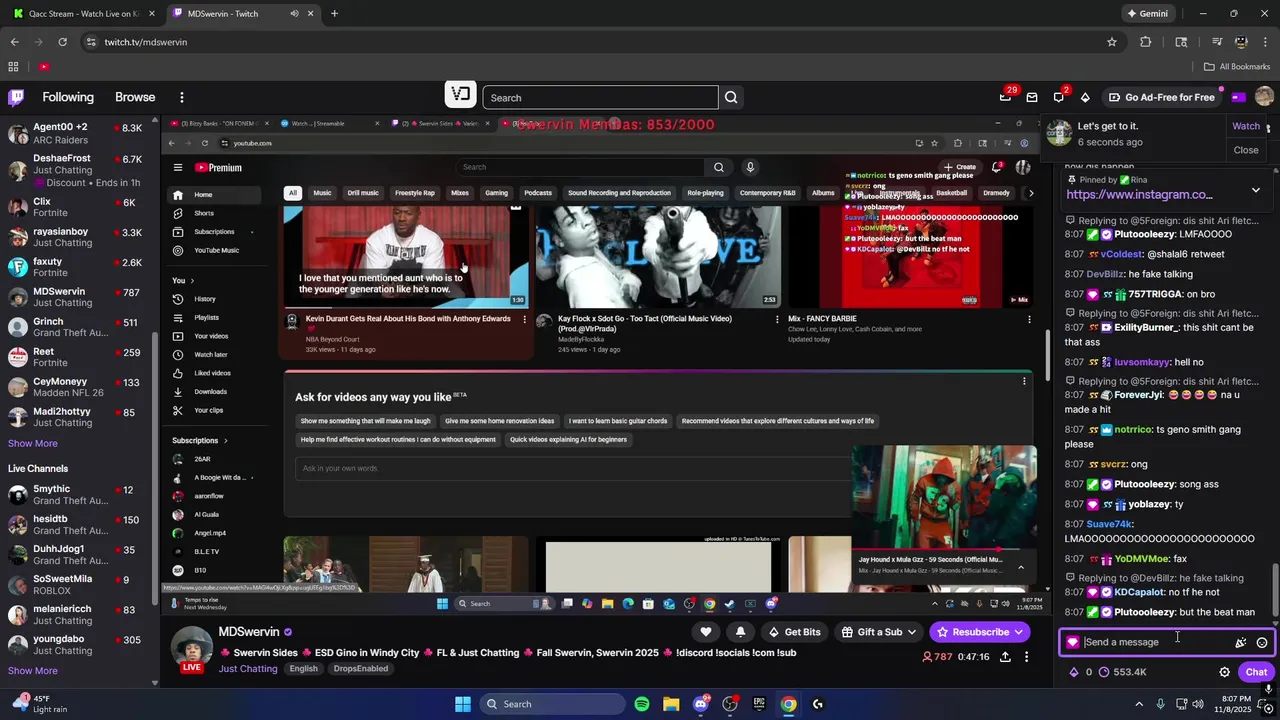Screen dimensions: 1280x720
Task: Open chat identity badge icon
Action: [1073, 642]
